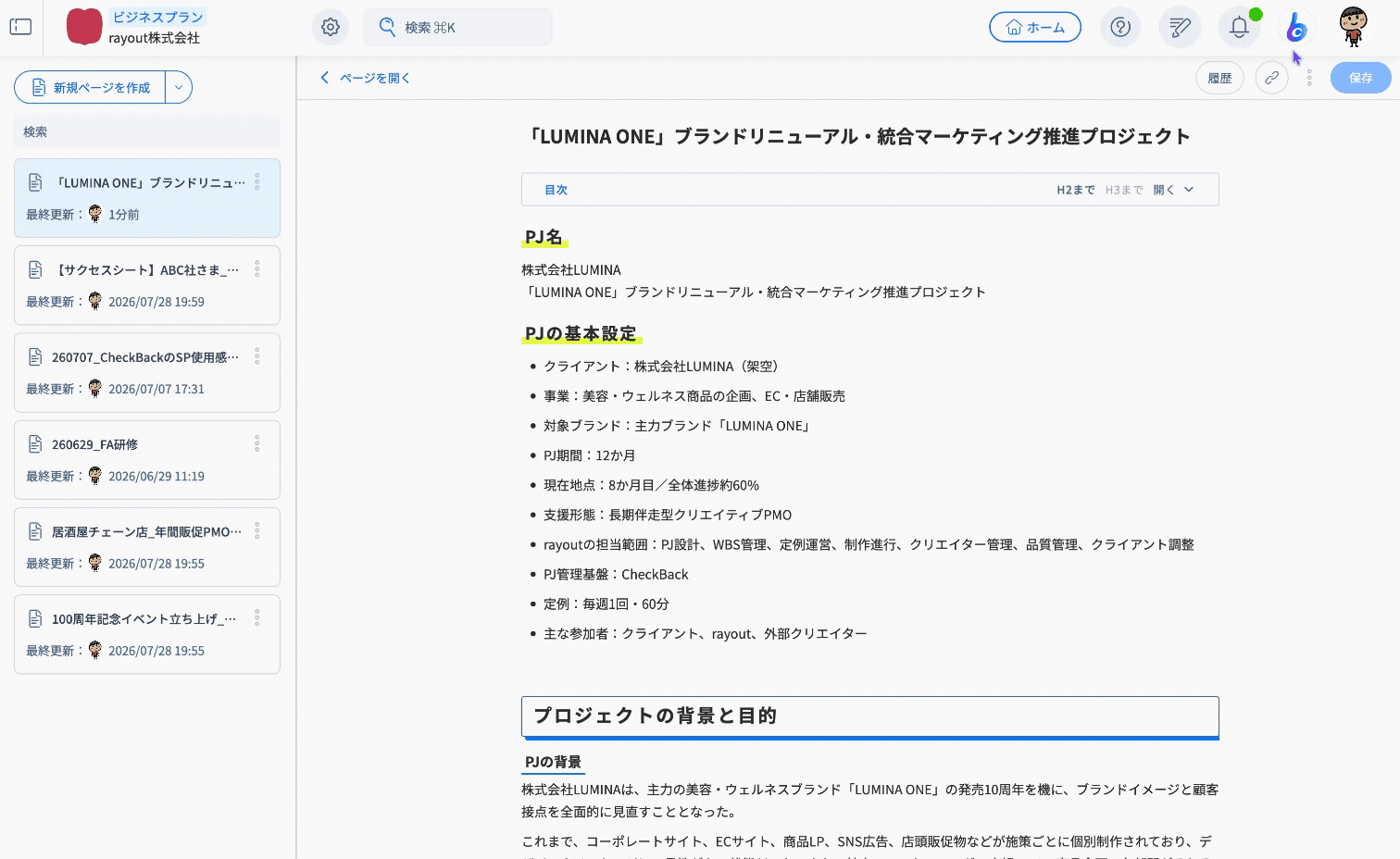Click the red rayout company logo
This screenshot has height=859, width=1400.
coord(84,27)
